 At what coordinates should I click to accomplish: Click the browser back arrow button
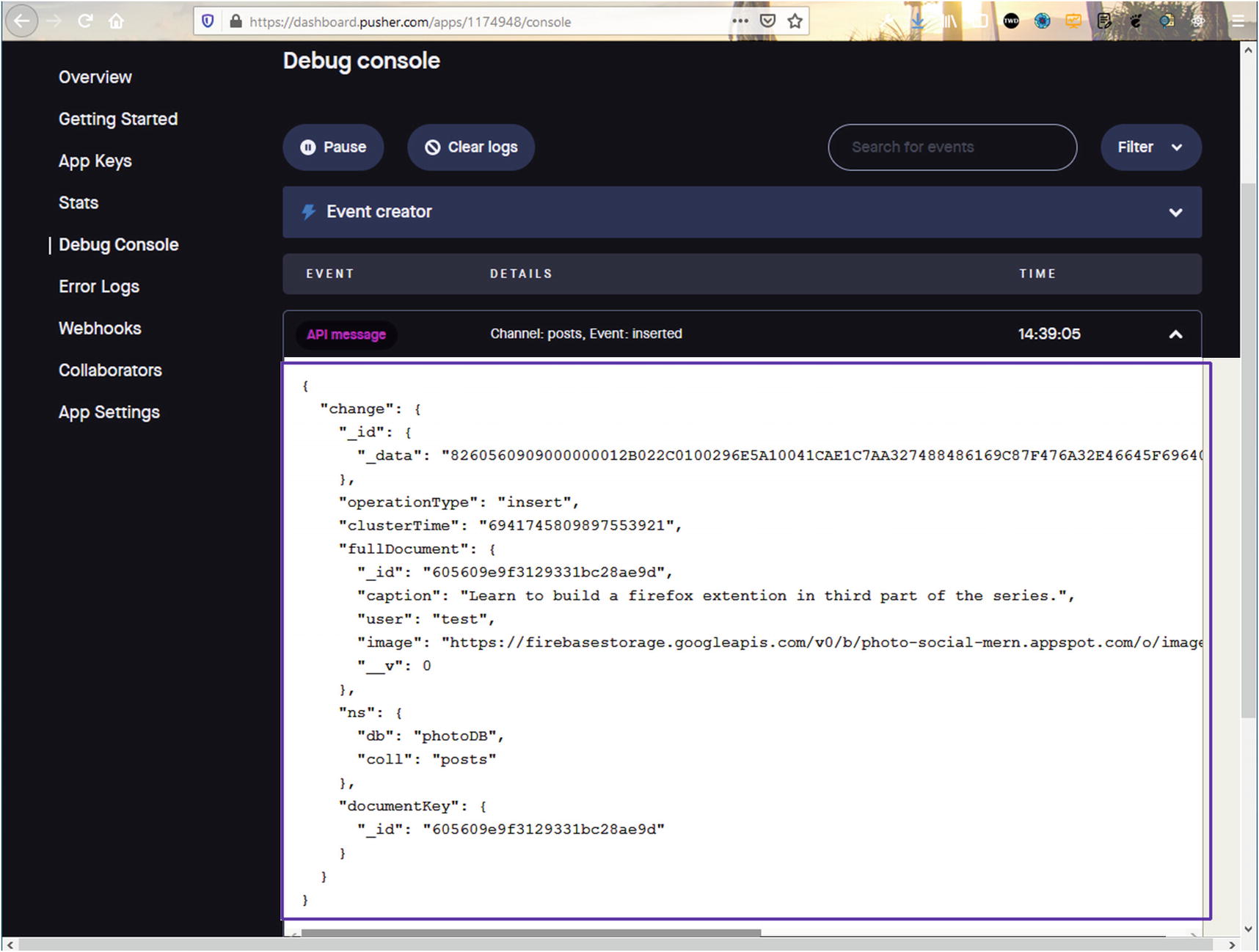22,21
